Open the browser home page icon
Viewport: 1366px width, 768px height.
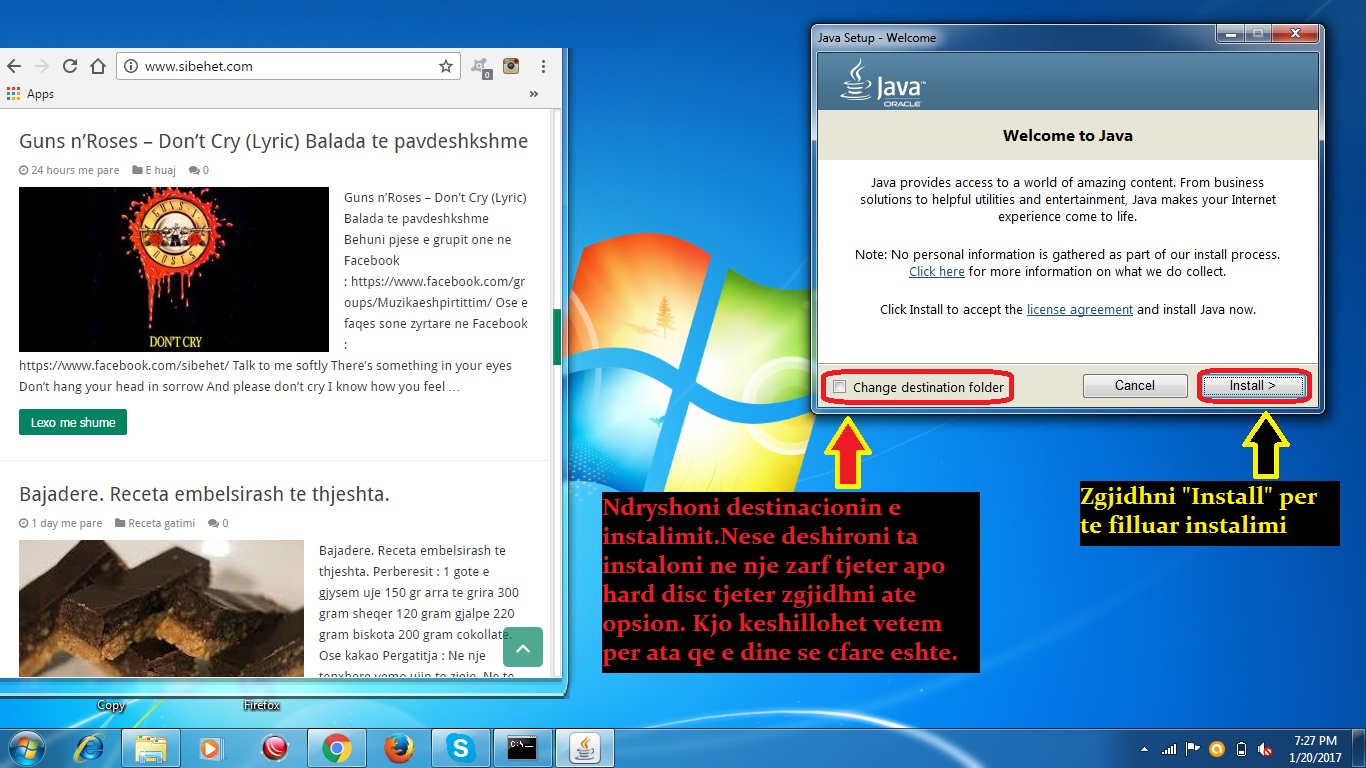pyautogui.click(x=97, y=66)
